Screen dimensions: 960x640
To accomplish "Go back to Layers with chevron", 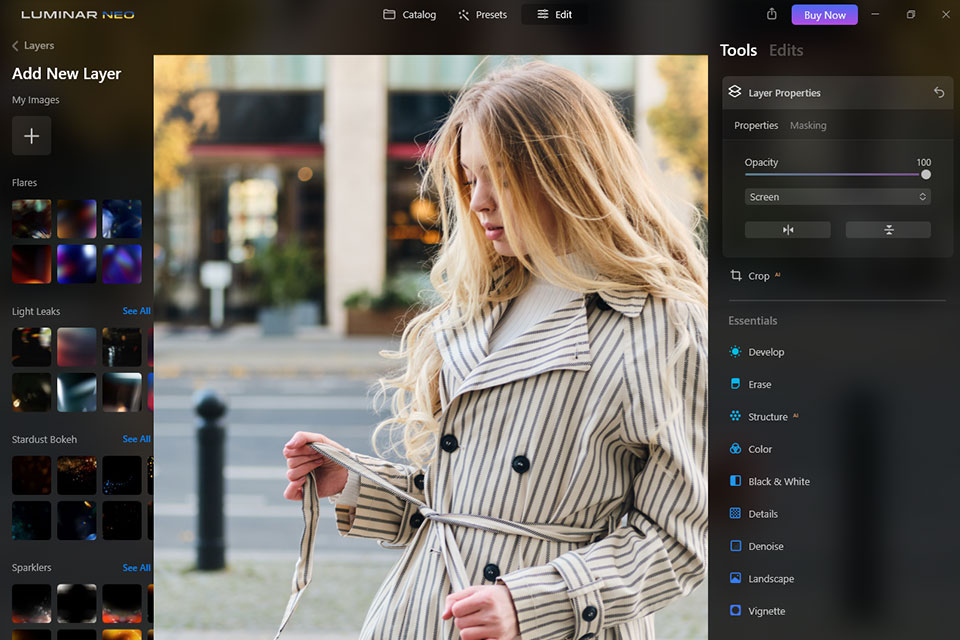I will click(15, 45).
